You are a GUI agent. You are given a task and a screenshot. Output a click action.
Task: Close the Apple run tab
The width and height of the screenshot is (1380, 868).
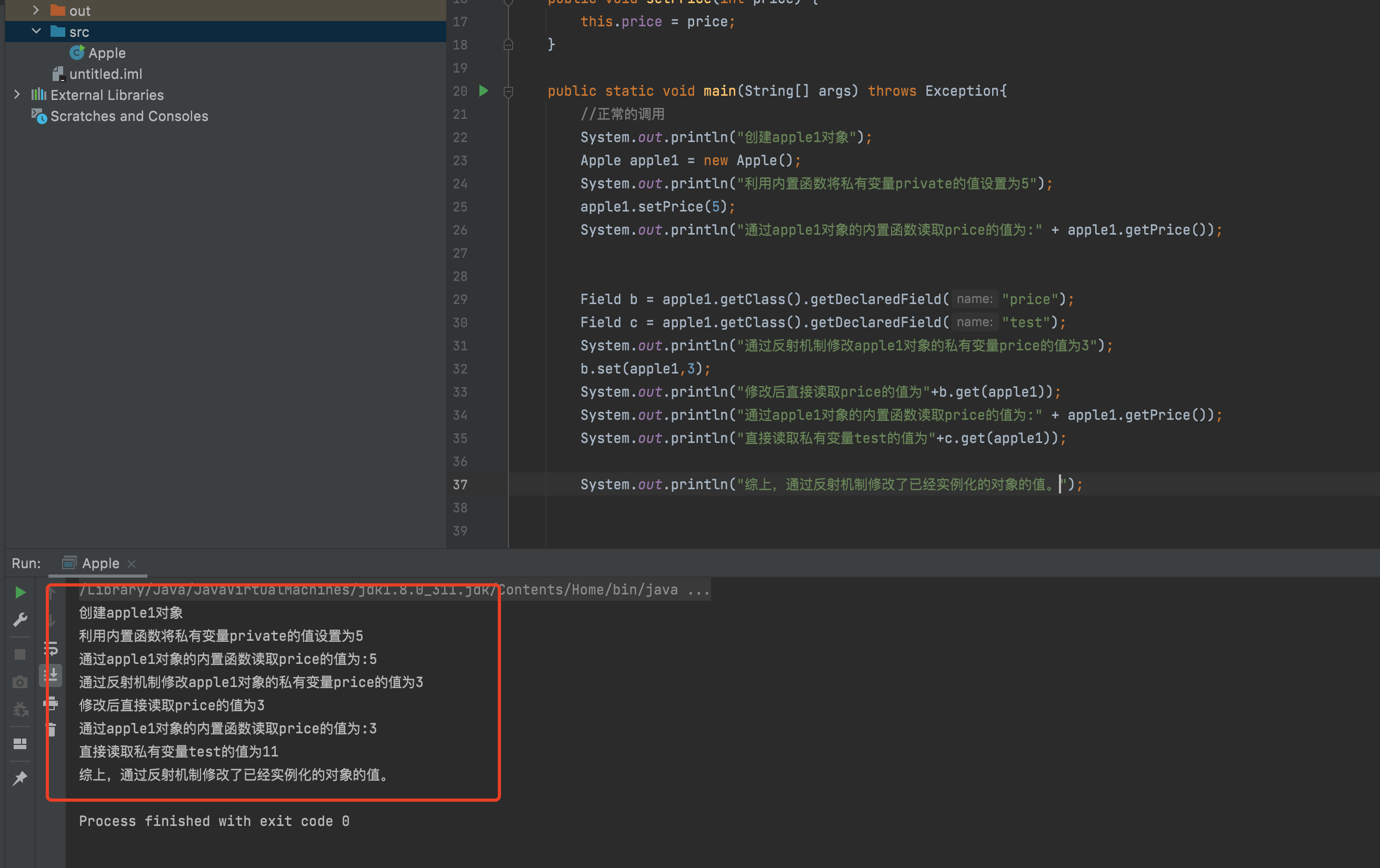click(132, 564)
